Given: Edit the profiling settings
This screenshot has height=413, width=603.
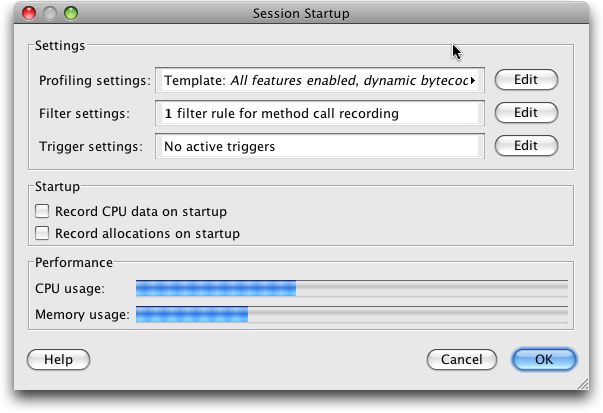Looking at the screenshot, I should tap(526, 80).
